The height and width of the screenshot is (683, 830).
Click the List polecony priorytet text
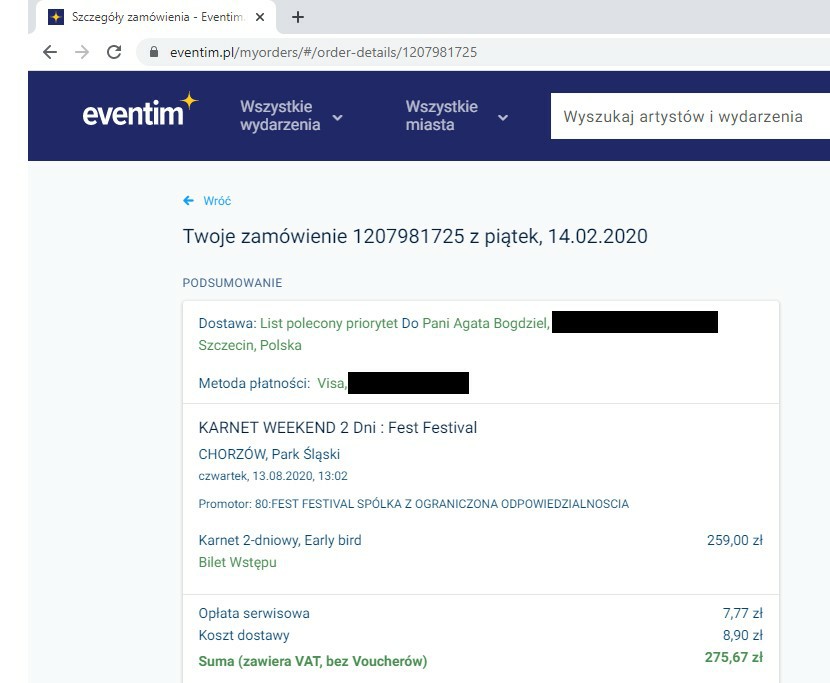tap(329, 323)
